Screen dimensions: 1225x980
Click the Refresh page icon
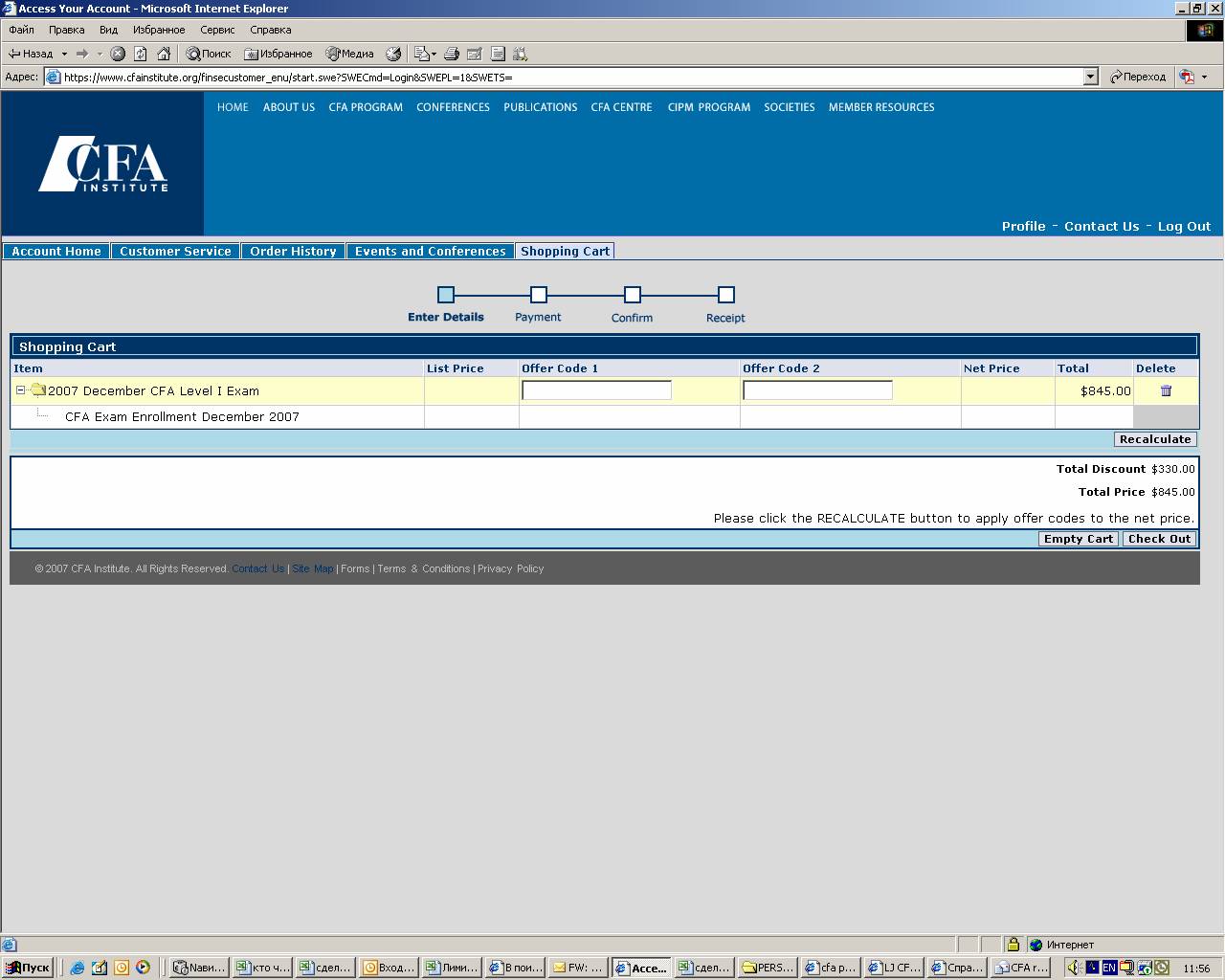[141, 54]
